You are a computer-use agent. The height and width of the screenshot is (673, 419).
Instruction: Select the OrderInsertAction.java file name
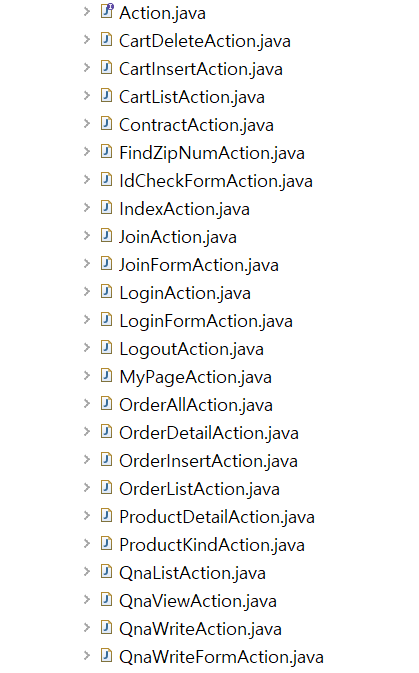(209, 461)
